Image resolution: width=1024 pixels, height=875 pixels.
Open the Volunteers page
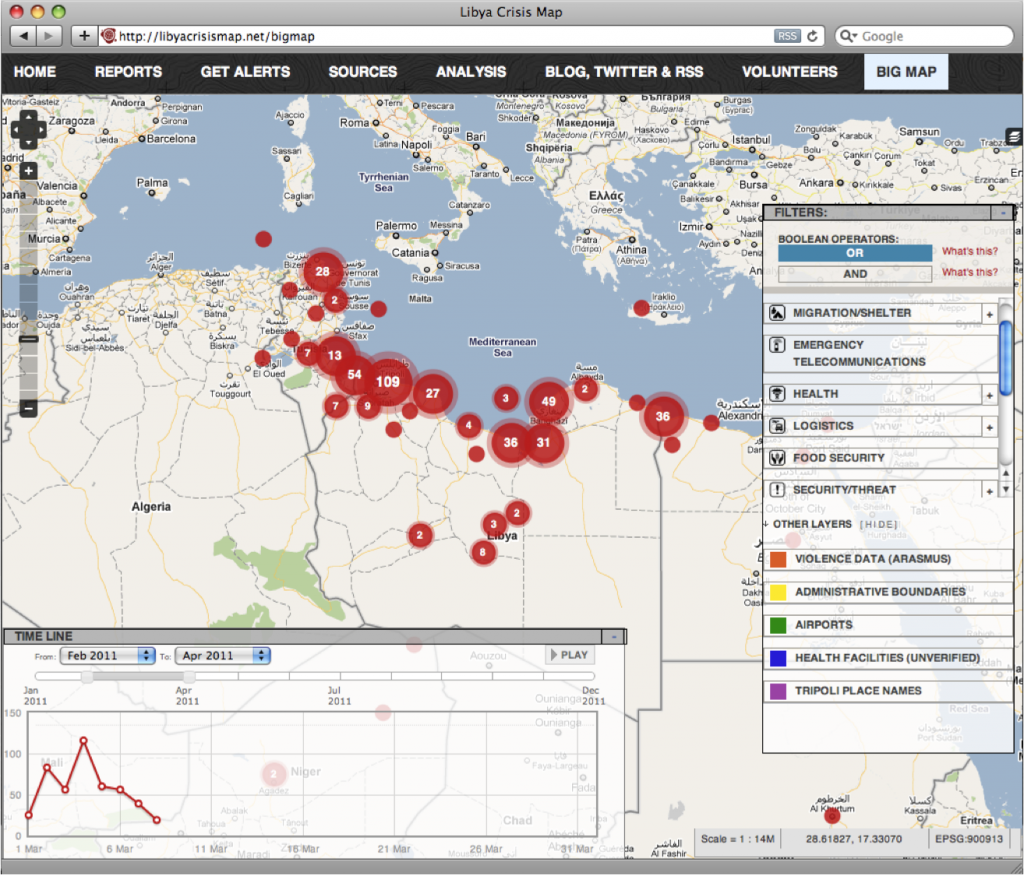click(x=790, y=72)
